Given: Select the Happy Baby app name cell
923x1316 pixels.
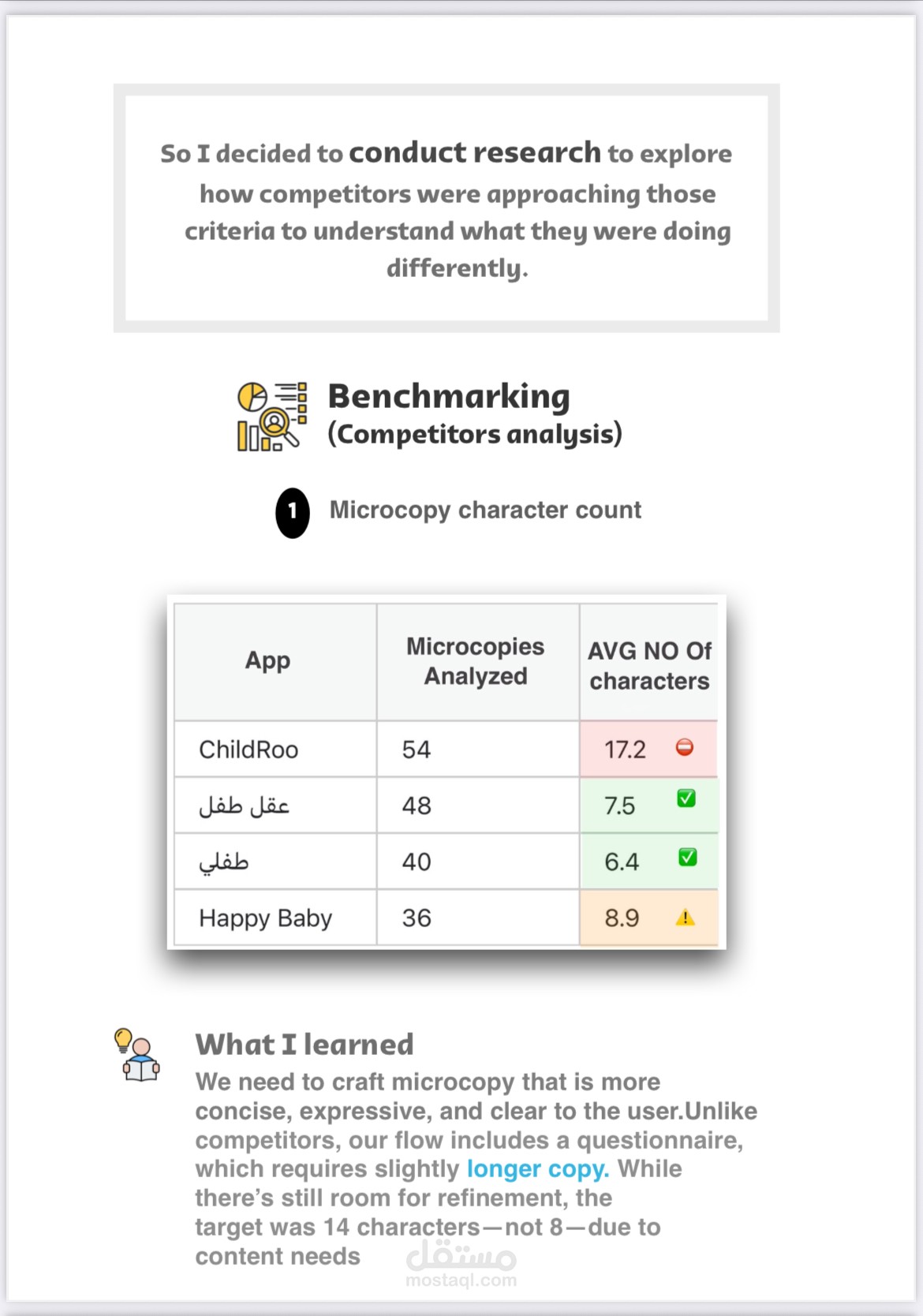Looking at the screenshot, I should pyautogui.click(x=265, y=918).
